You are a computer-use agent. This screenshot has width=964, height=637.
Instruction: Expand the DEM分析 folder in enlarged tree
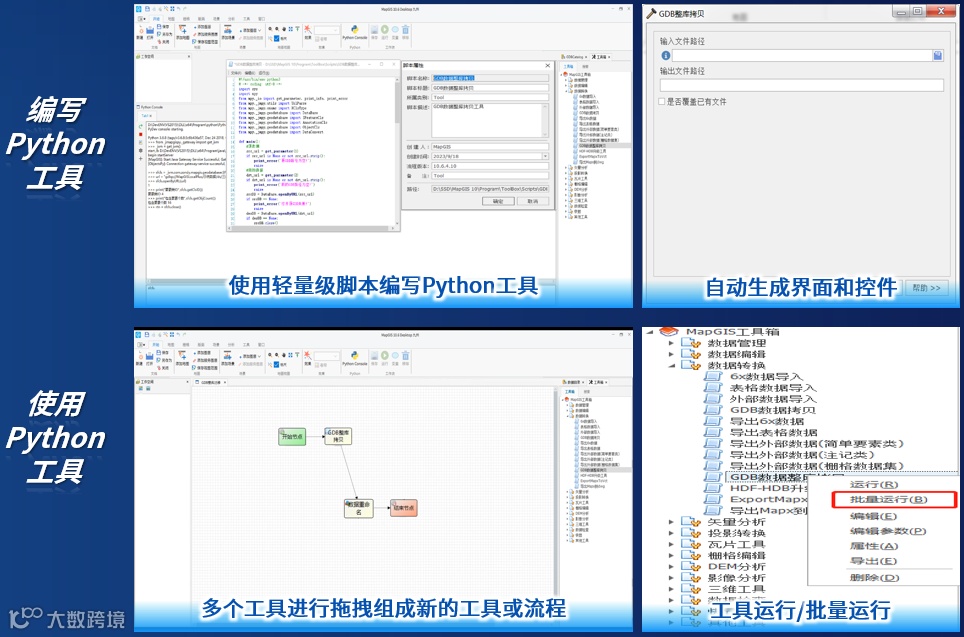[671, 566]
